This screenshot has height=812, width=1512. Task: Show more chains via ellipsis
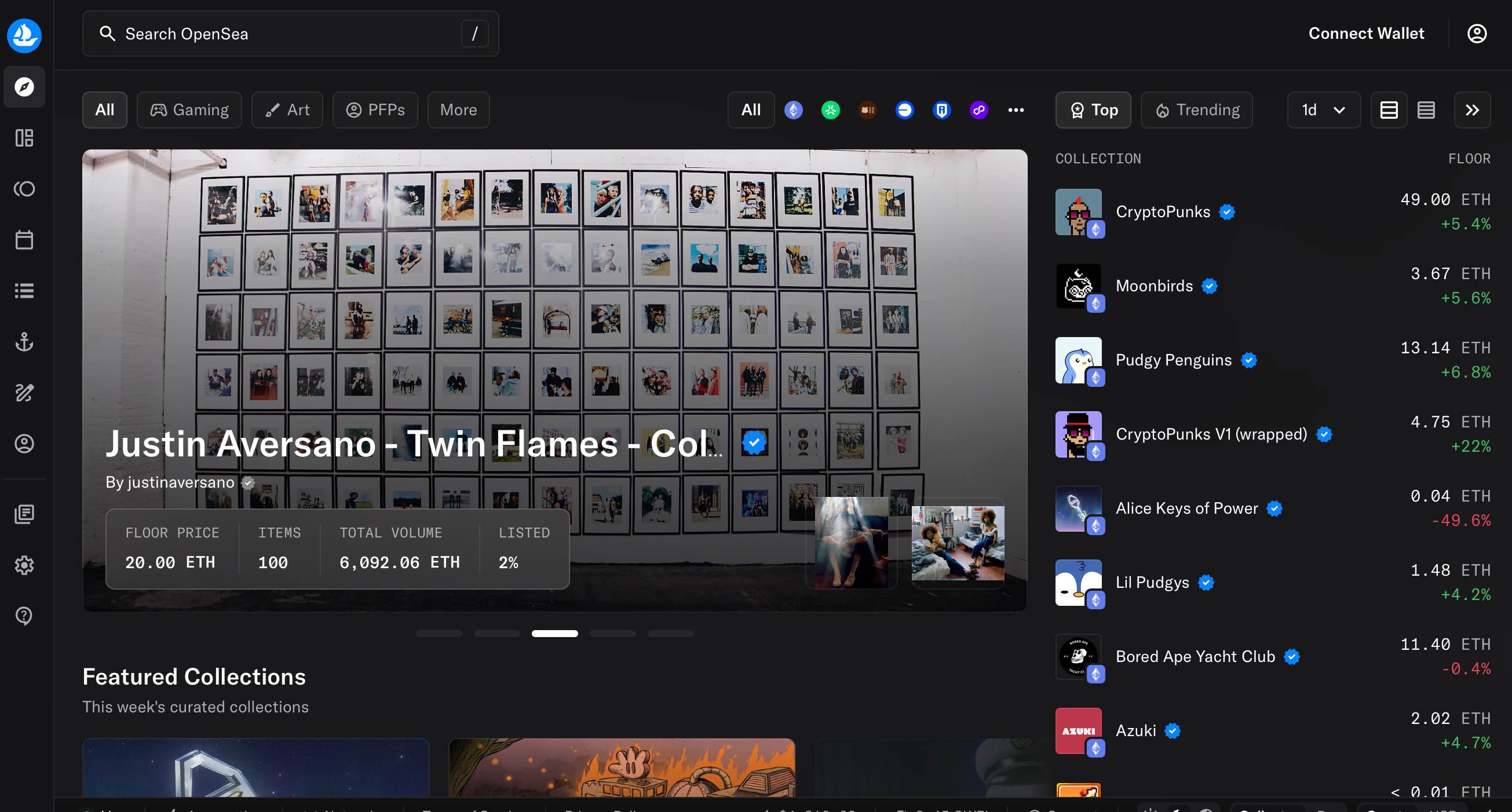click(1016, 110)
